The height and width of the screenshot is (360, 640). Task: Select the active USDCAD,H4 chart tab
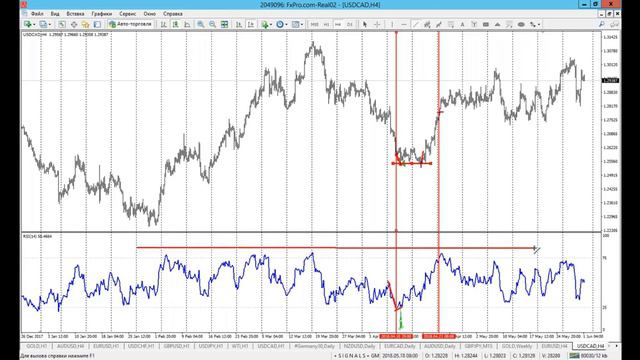(590, 346)
